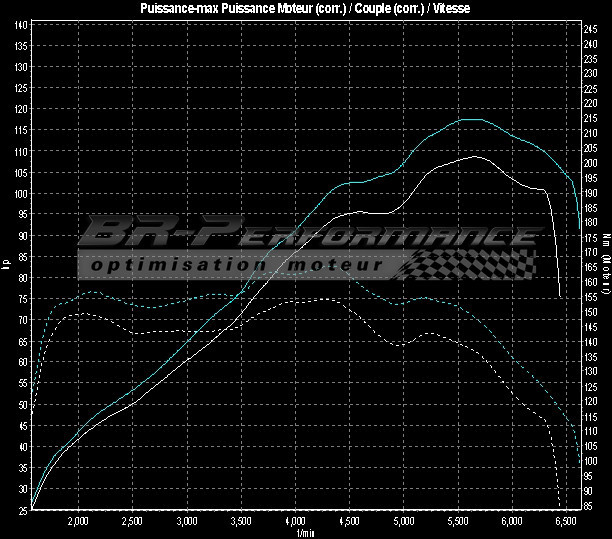Click the 't/min' x-axis label

point(304,533)
